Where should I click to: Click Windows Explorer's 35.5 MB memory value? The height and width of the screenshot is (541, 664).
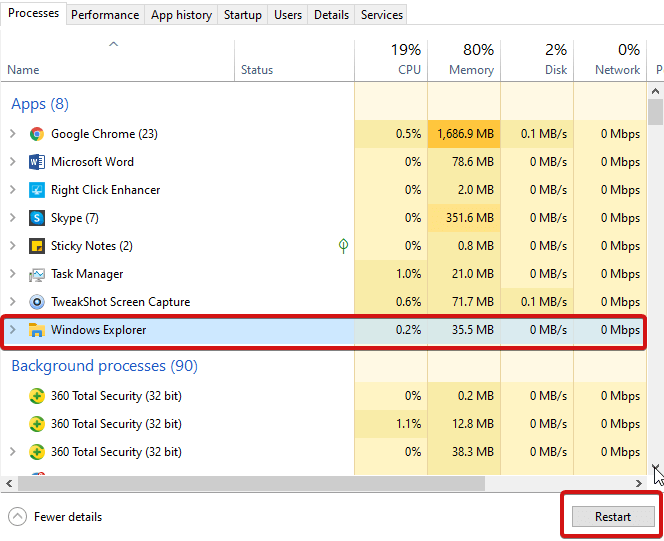(x=473, y=330)
